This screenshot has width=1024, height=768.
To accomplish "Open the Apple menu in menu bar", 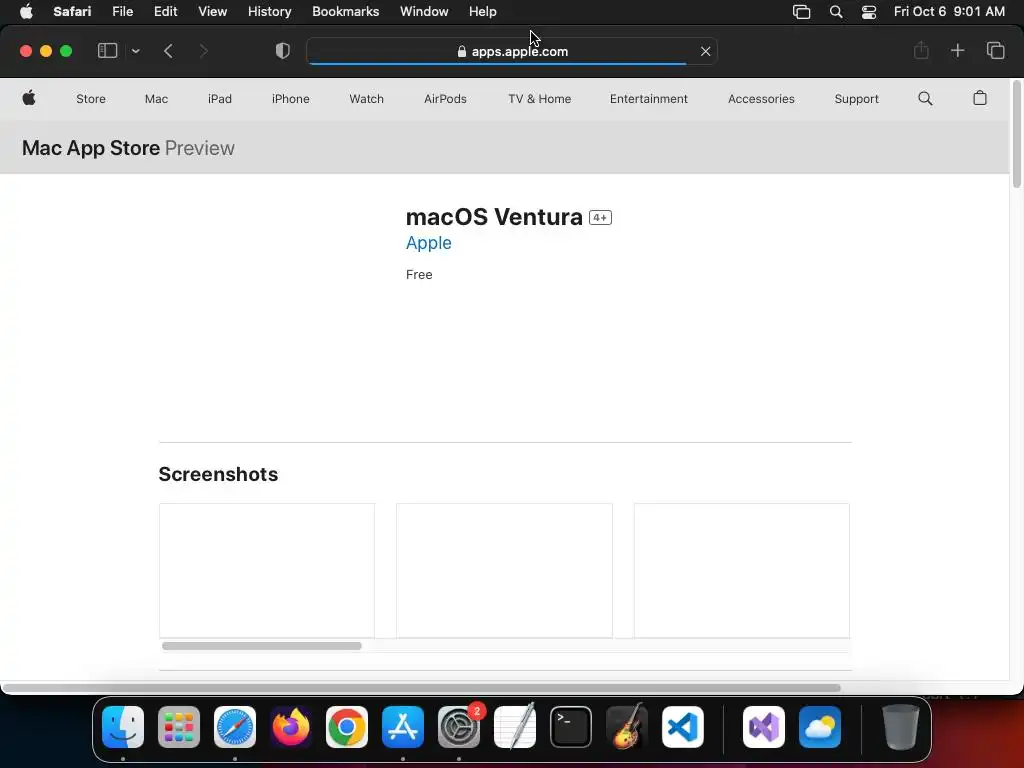I will (x=26, y=12).
